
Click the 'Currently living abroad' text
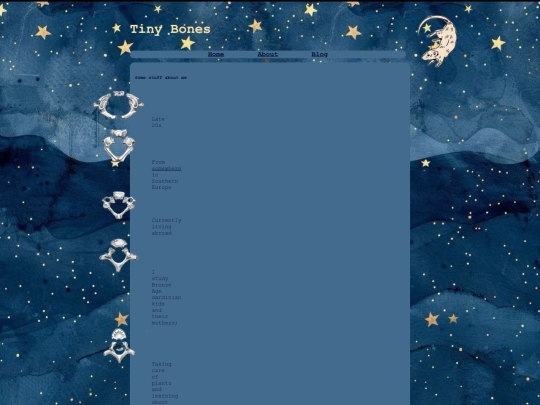coord(166,227)
